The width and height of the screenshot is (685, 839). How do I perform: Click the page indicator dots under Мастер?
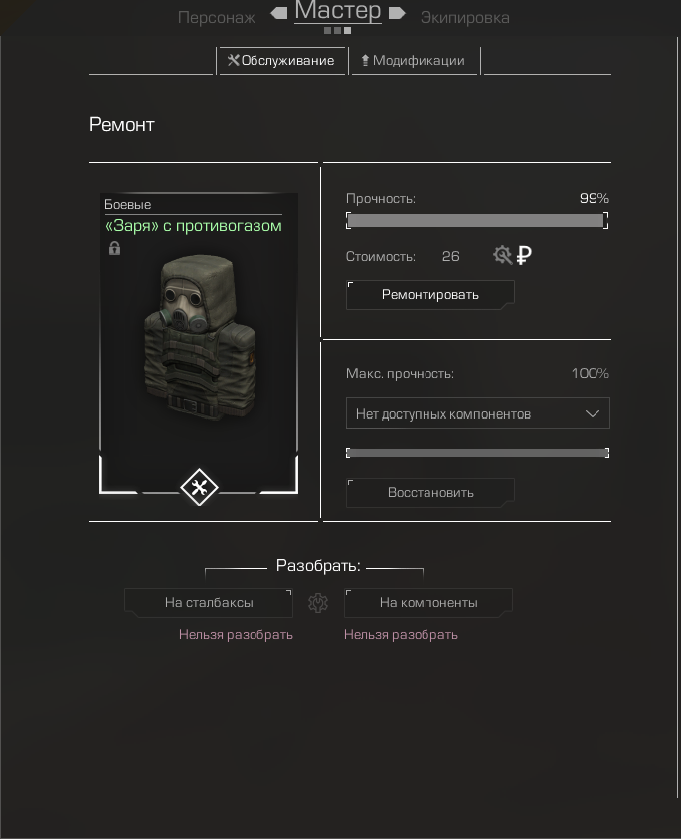pyautogui.click(x=338, y=30)
